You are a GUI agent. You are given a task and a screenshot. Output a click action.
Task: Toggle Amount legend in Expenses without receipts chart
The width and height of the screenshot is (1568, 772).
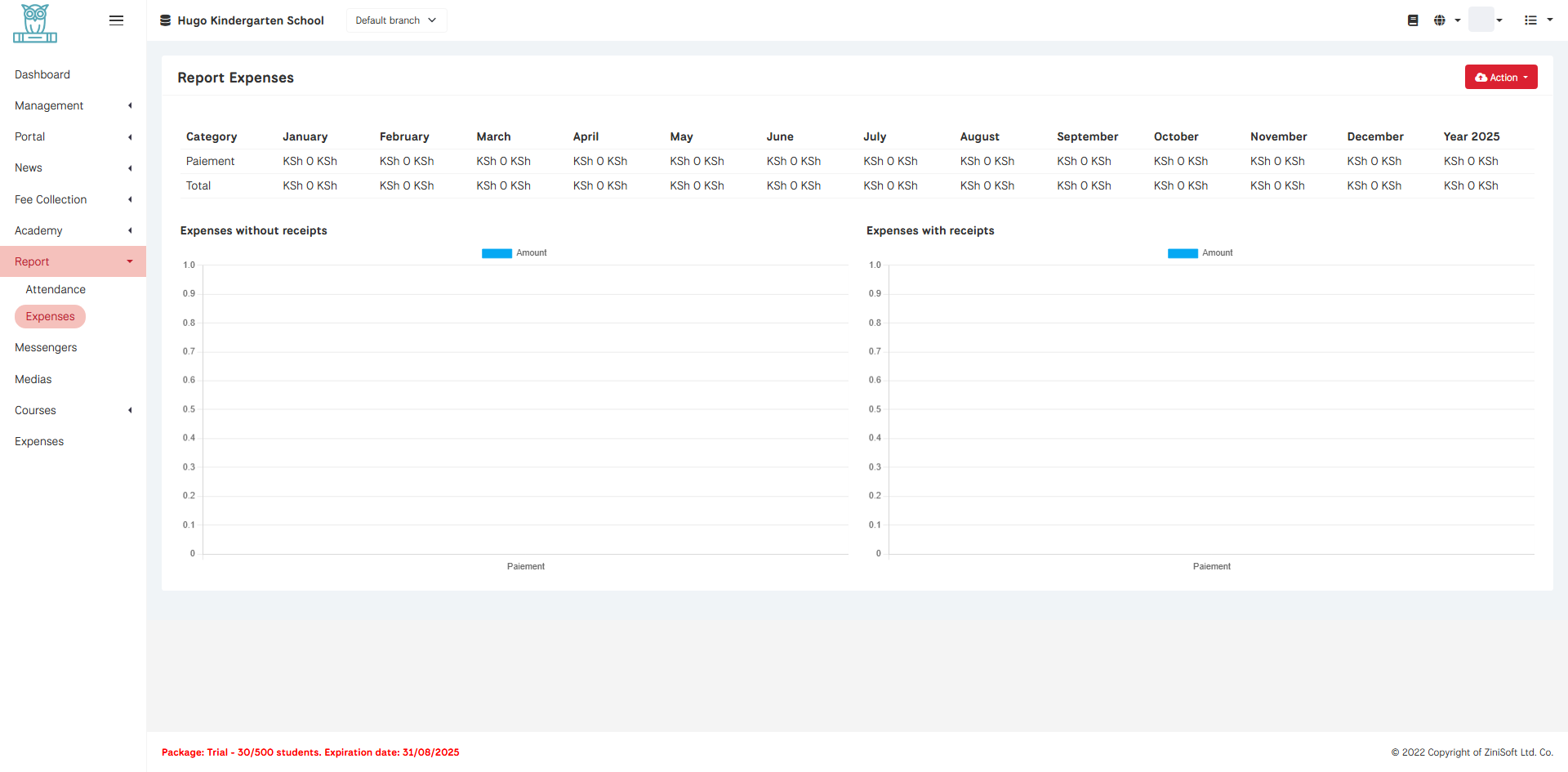[x=514, y=253]
